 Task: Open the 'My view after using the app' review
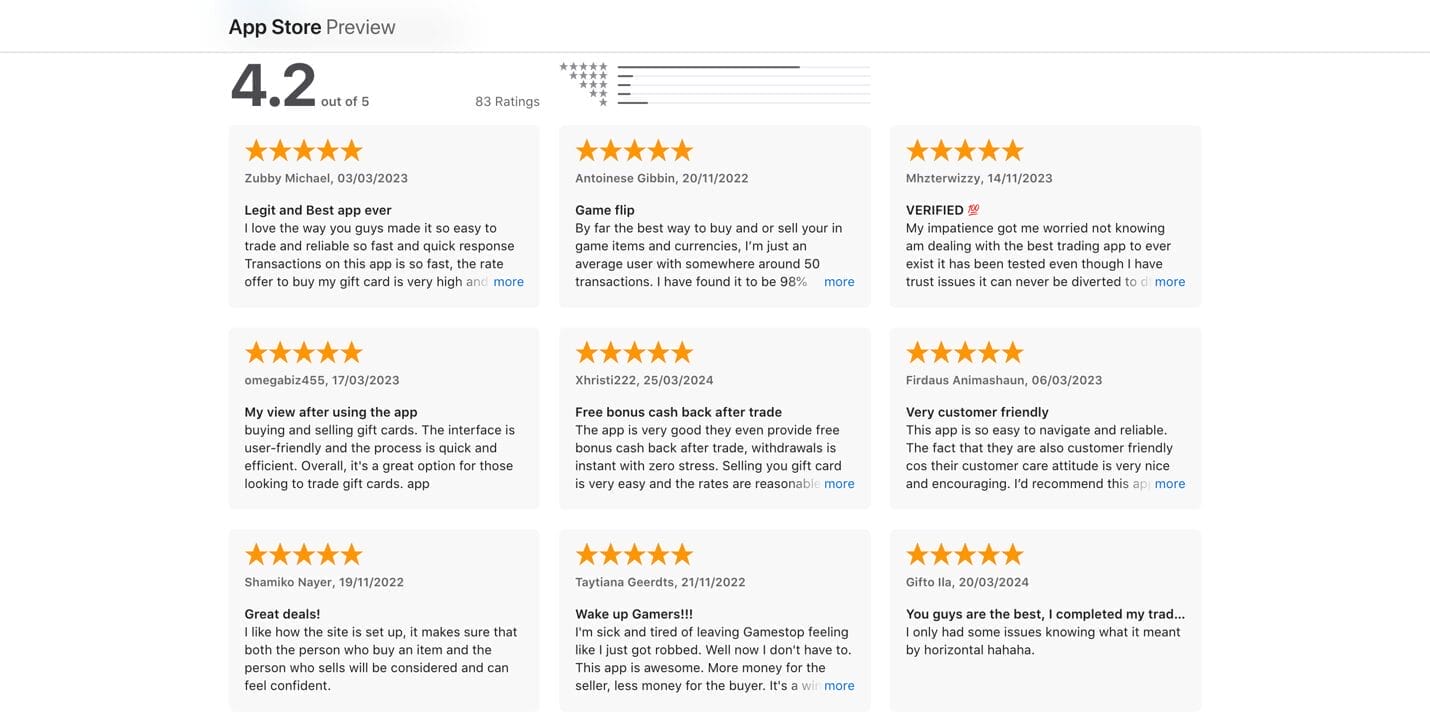coord(331,412)
